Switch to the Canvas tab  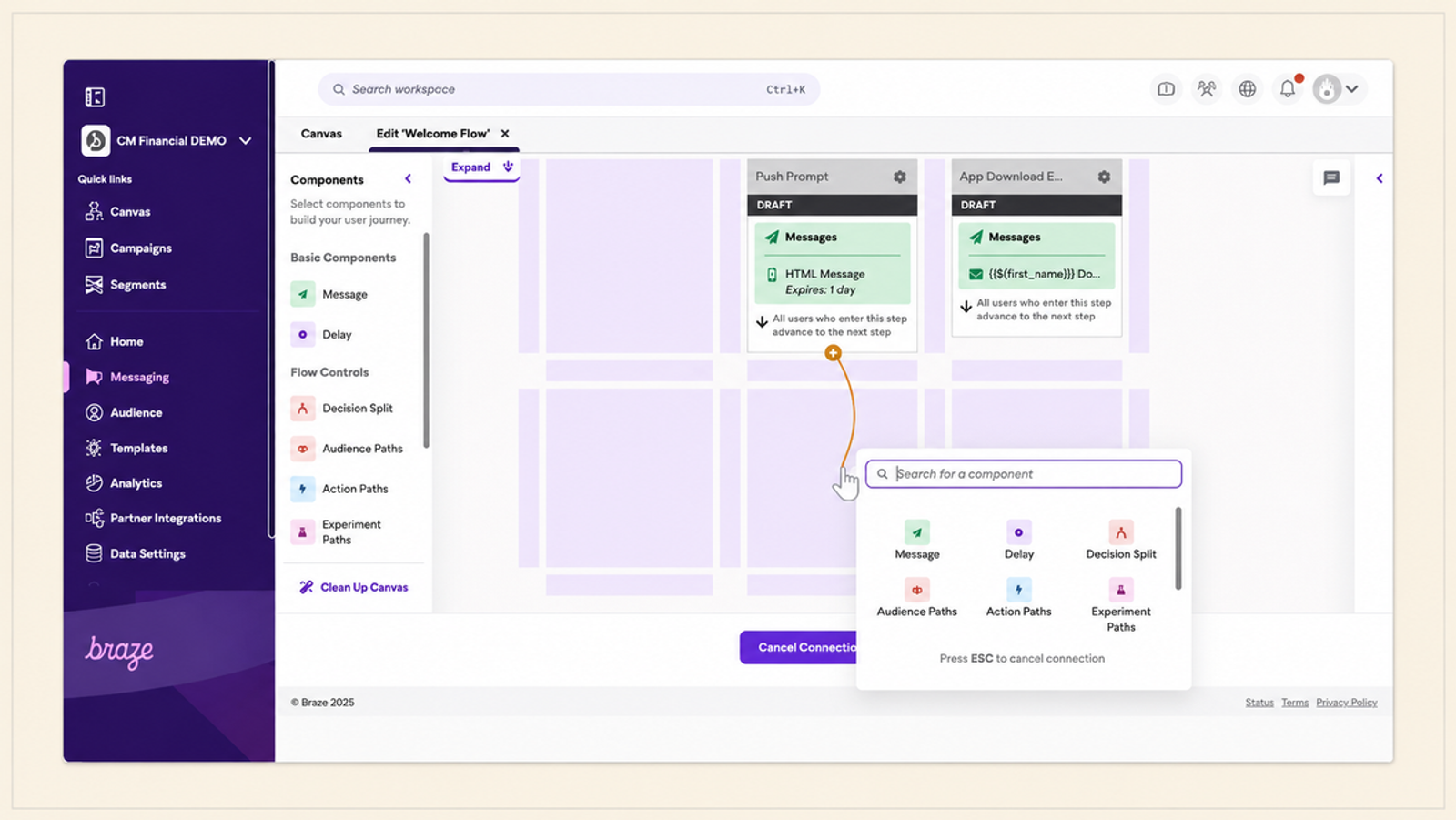(321, 134)
